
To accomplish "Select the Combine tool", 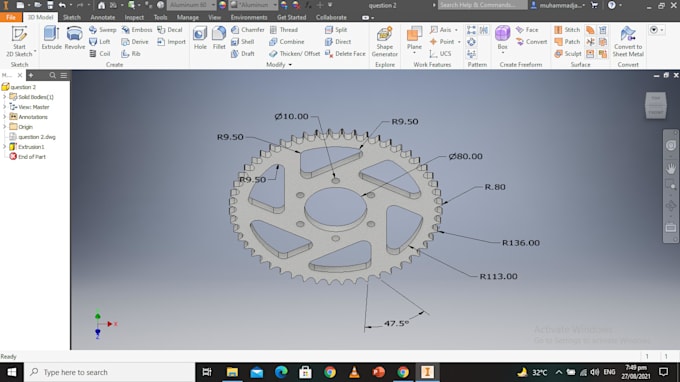I will click(x=287, y=42).
